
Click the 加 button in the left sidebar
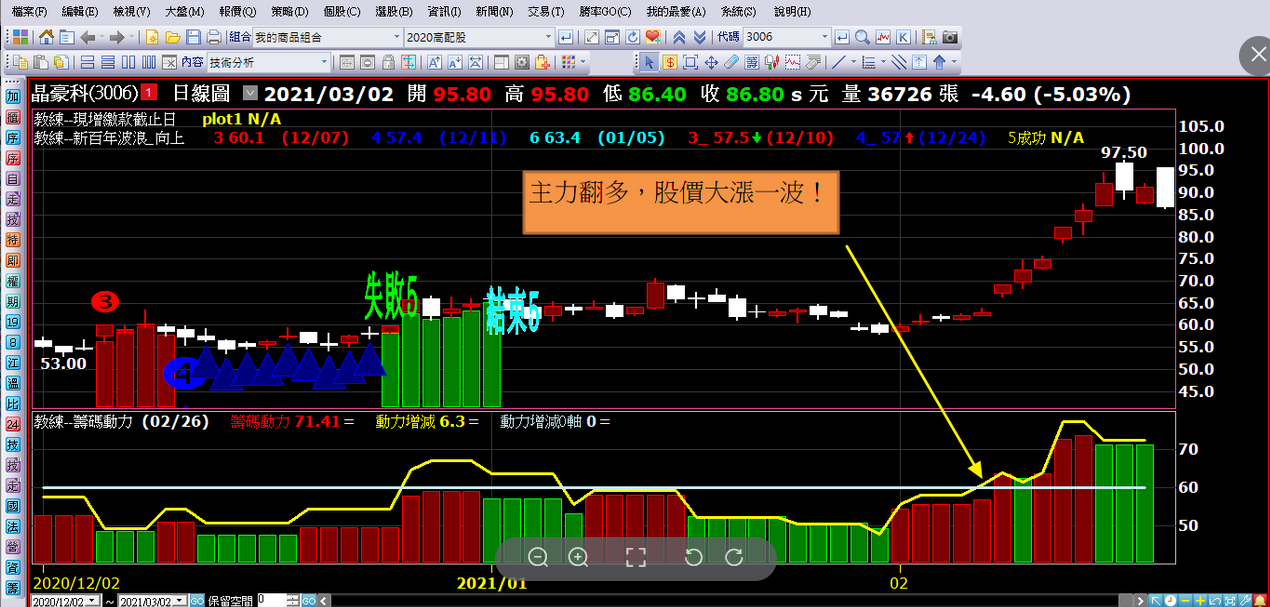click(13, 98)
